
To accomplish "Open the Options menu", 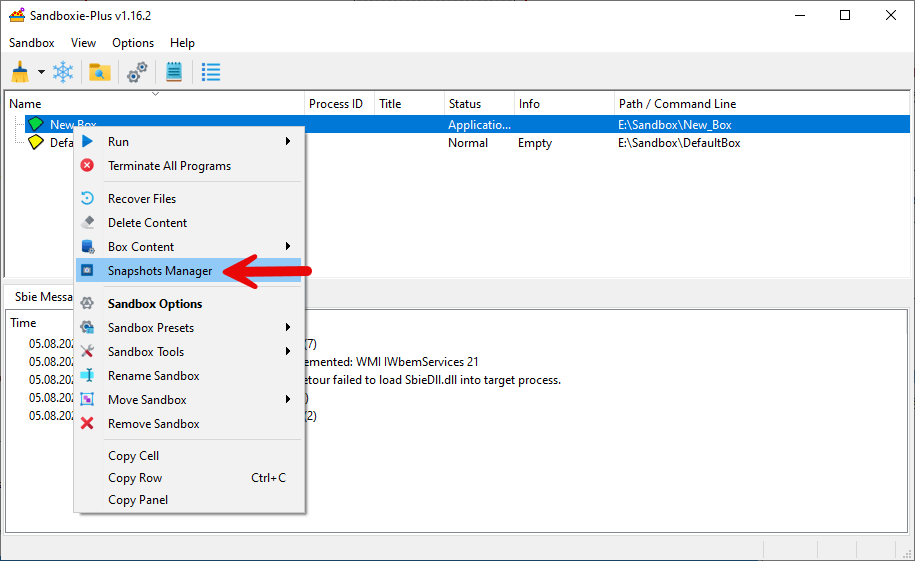I will (133, 43).
